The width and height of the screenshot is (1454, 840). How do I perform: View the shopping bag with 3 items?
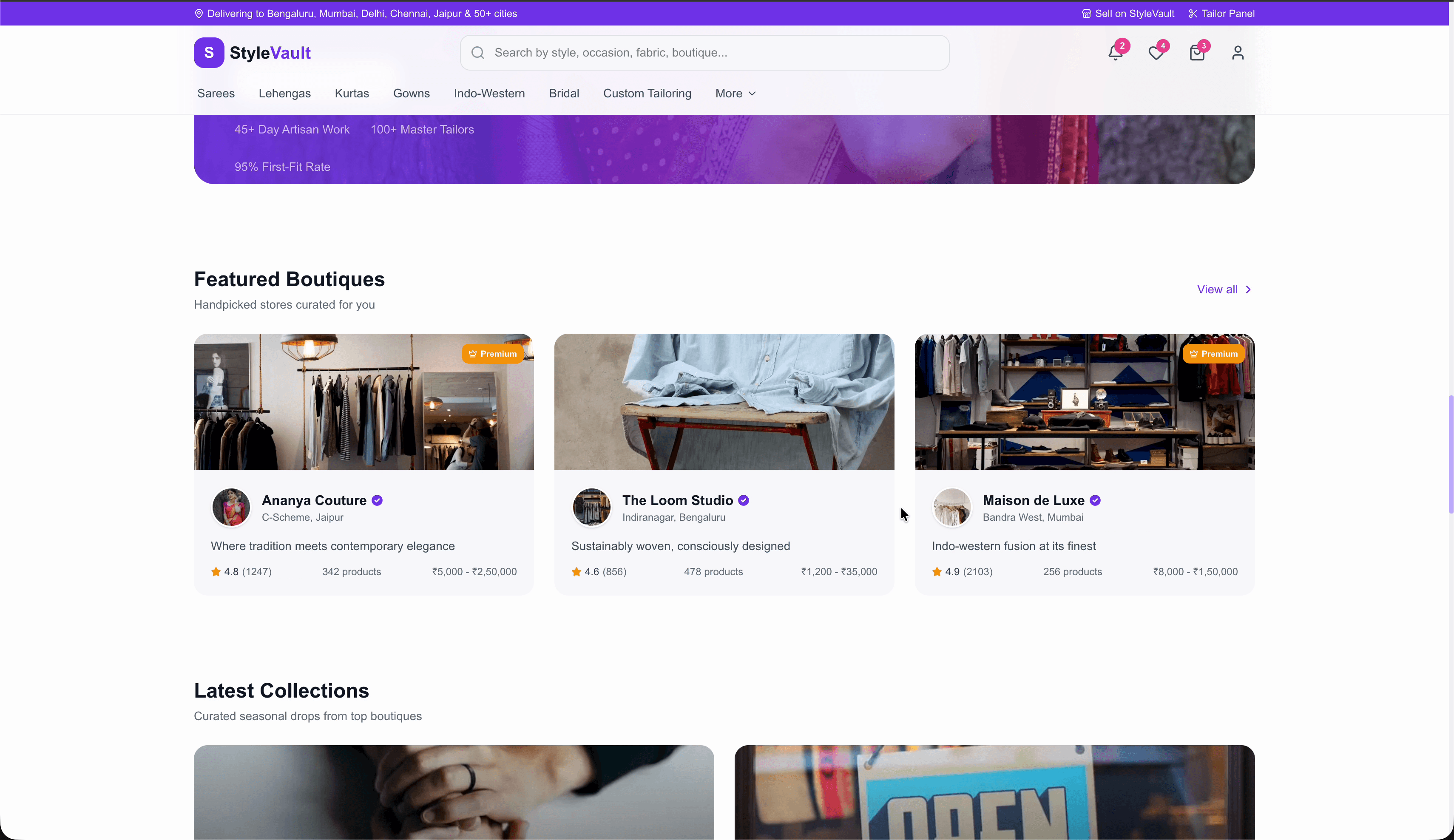1197,53
